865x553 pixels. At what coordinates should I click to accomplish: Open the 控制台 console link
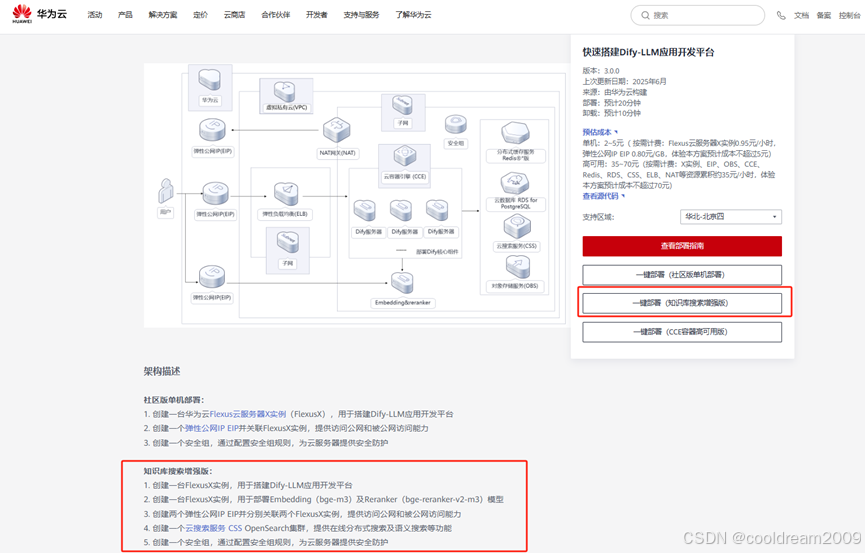[850, 15]
